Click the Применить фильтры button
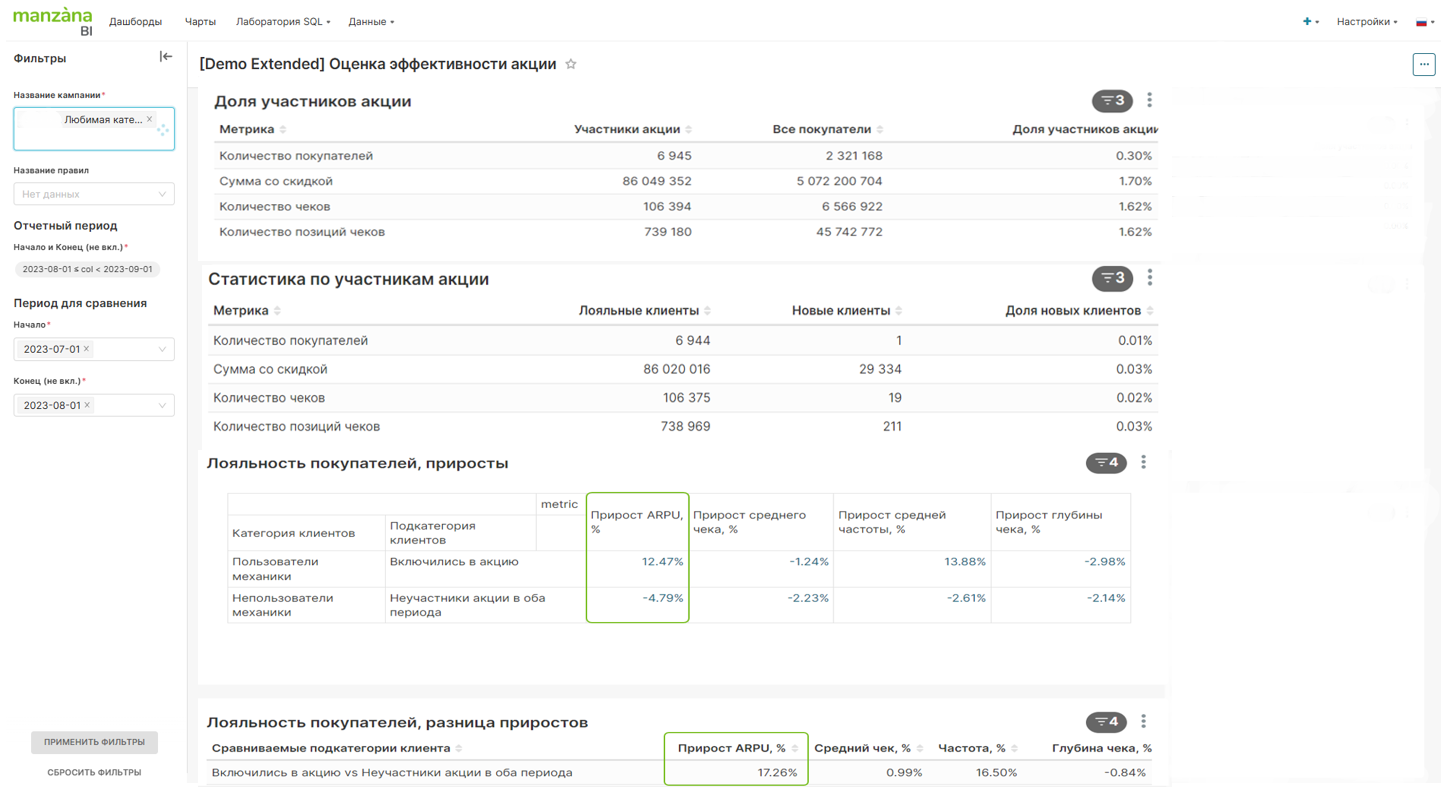The width and height of the screenshot is (1441, 802). click(94, 742)
